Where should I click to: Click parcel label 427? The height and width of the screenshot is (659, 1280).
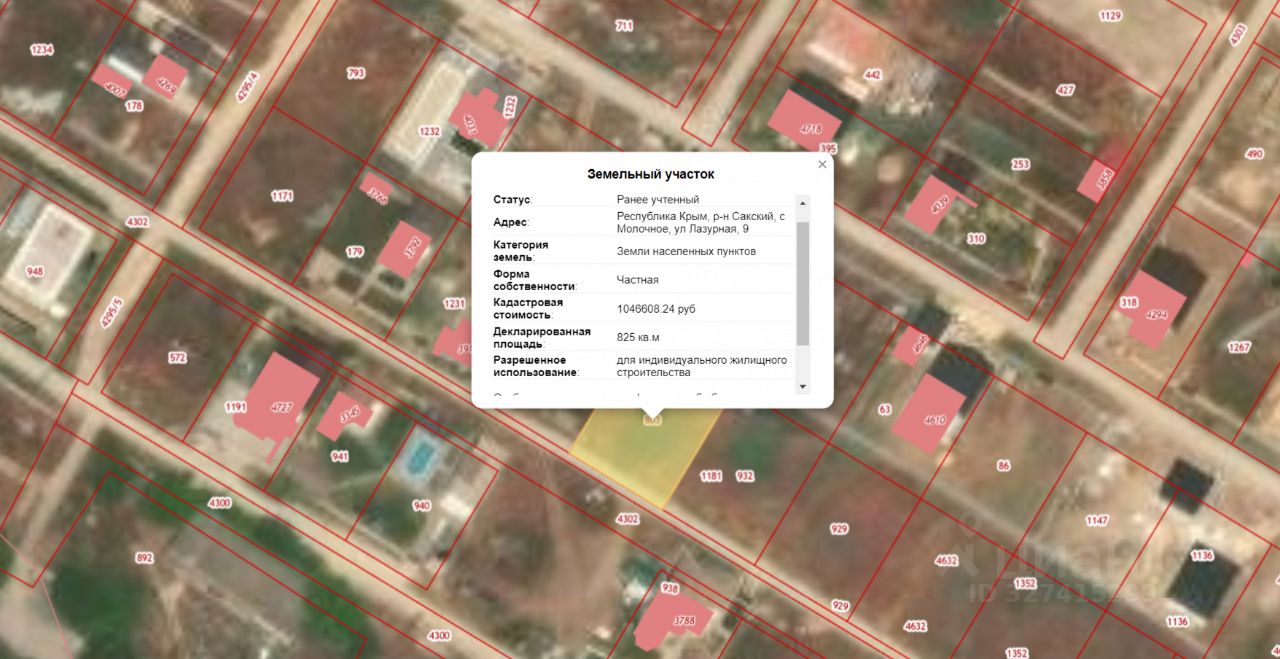click(1065, 90)
